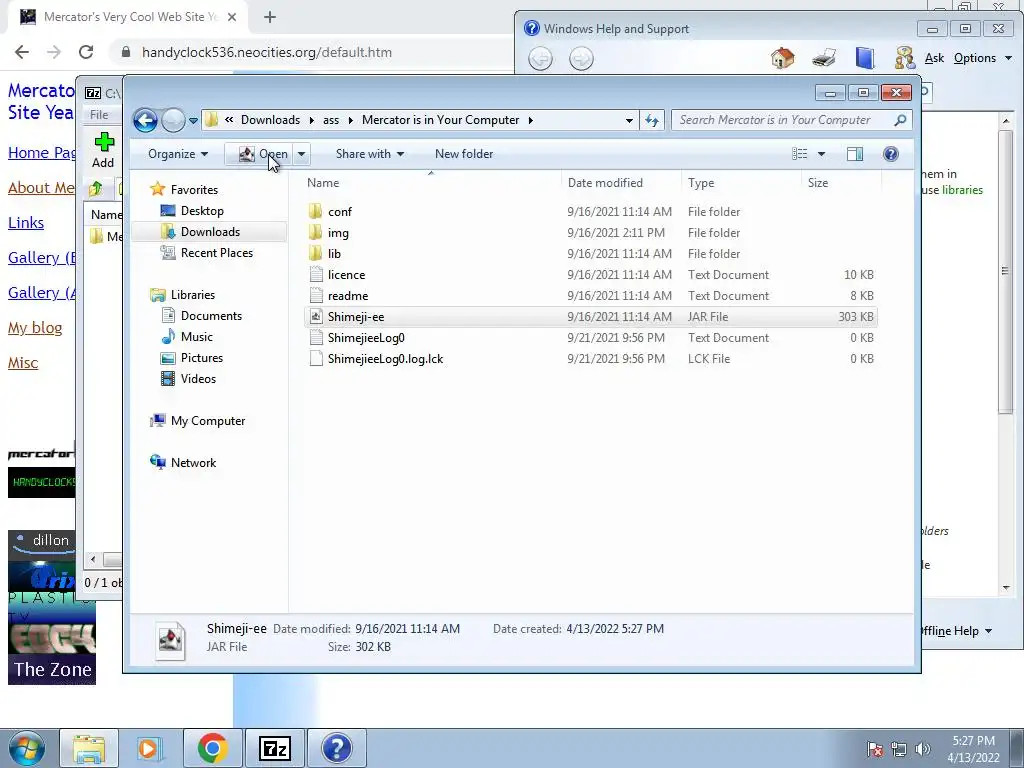Click the Help window Browse Help book icon
Screen dimensions: 1024x768
point(865,58)
